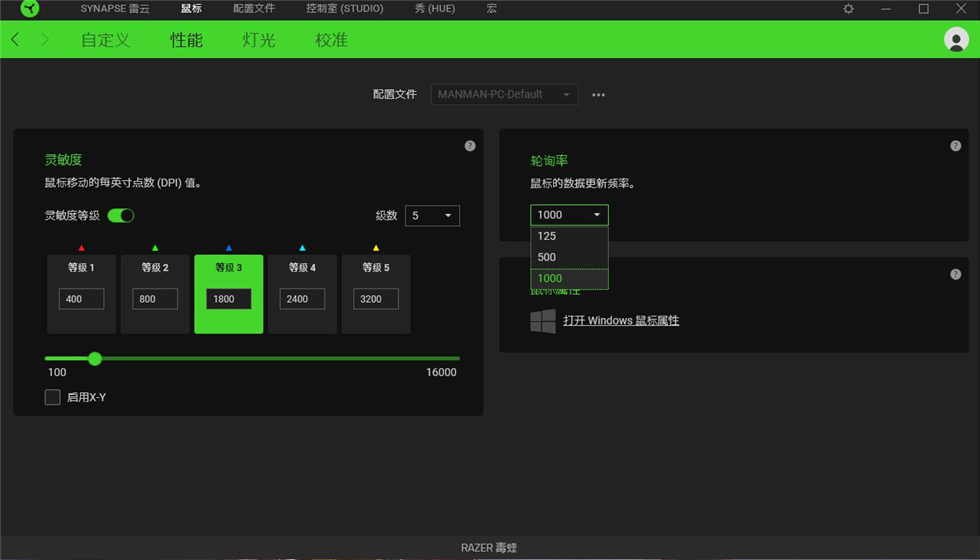Select 125 in the polling rate list

(x=569, y=236)
